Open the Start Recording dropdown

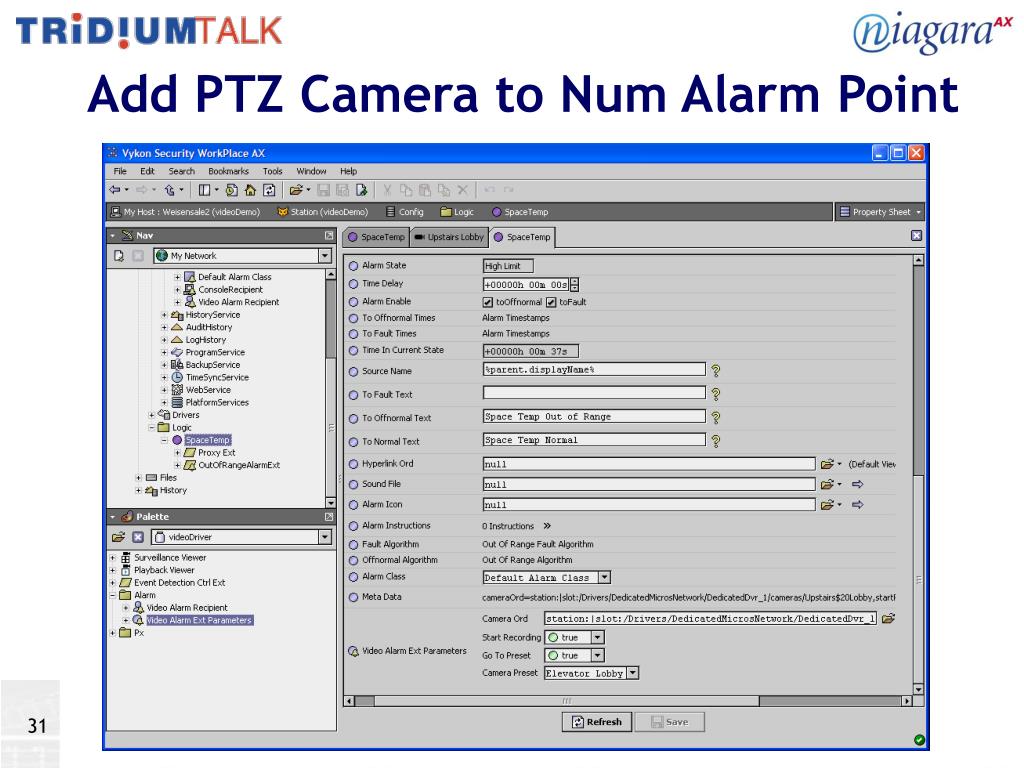point(597,637)
